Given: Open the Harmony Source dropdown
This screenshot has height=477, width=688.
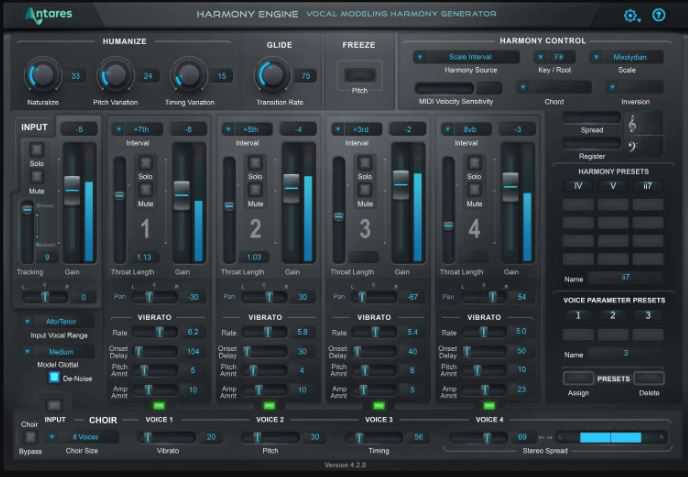Looking at the screenshot, I should point(466,57).
